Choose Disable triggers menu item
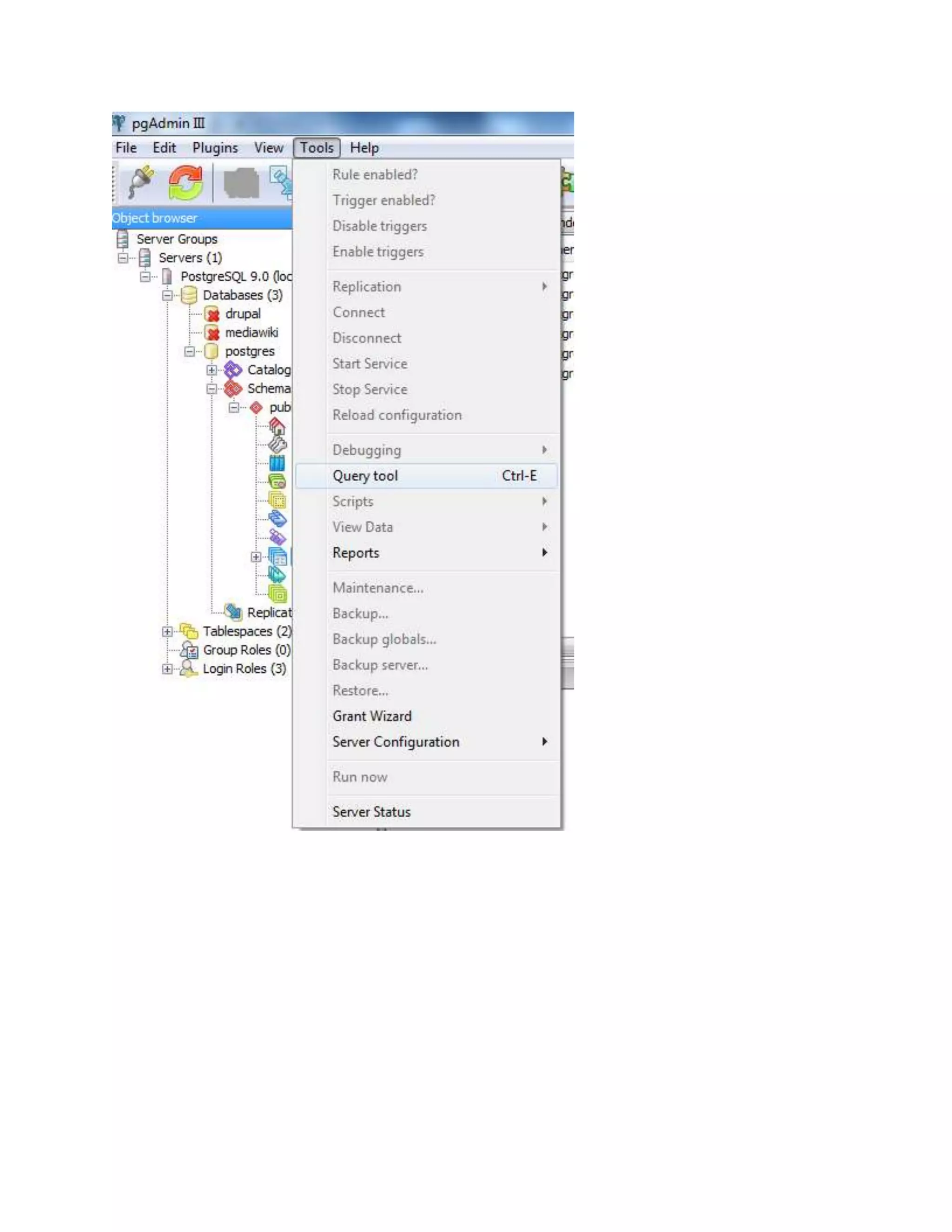 [426, 225]
